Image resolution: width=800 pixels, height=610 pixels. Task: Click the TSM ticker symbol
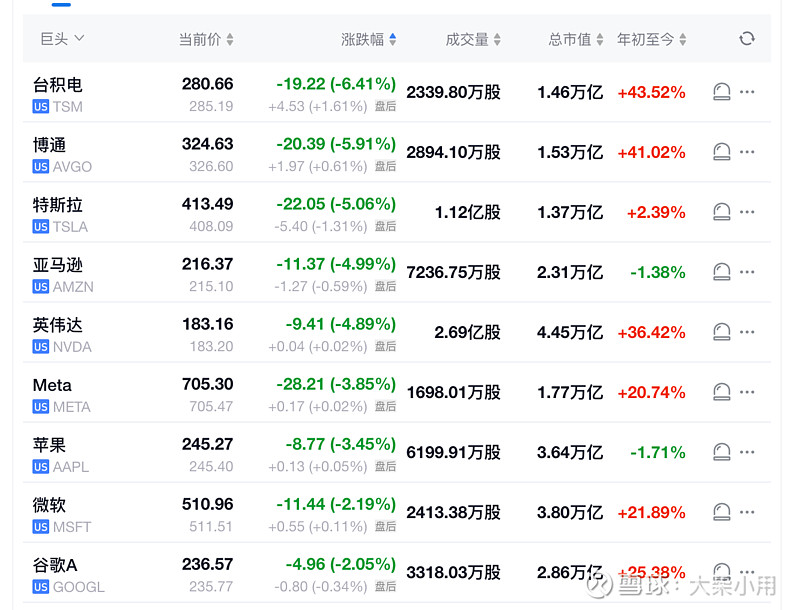tap(68, 107)
